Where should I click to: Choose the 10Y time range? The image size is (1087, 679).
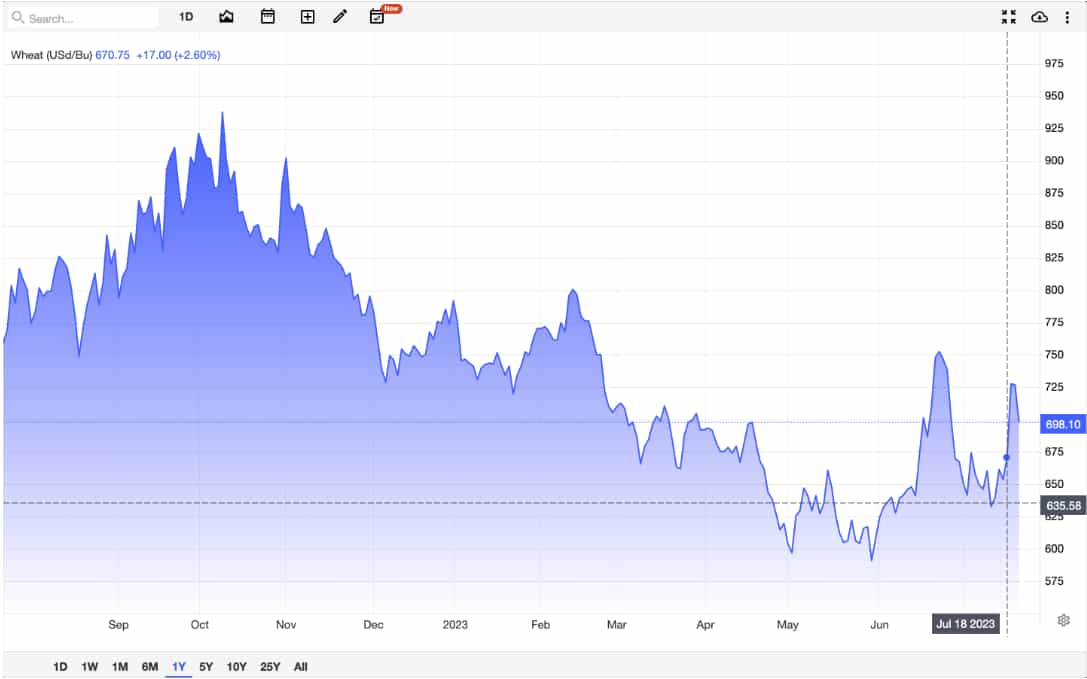pos(236,667)
